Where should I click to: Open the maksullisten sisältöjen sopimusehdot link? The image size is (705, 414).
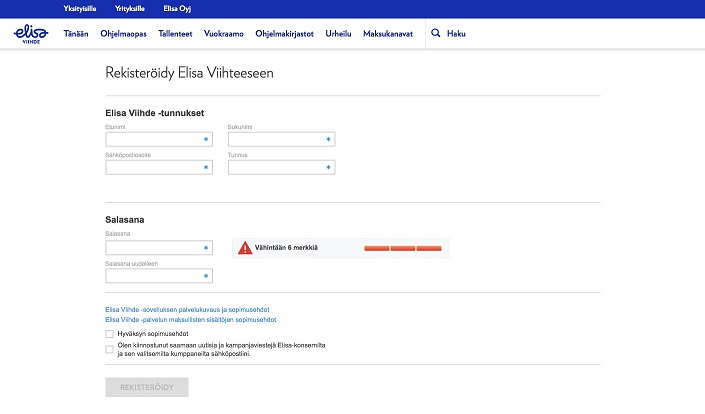tap(191, 320)
